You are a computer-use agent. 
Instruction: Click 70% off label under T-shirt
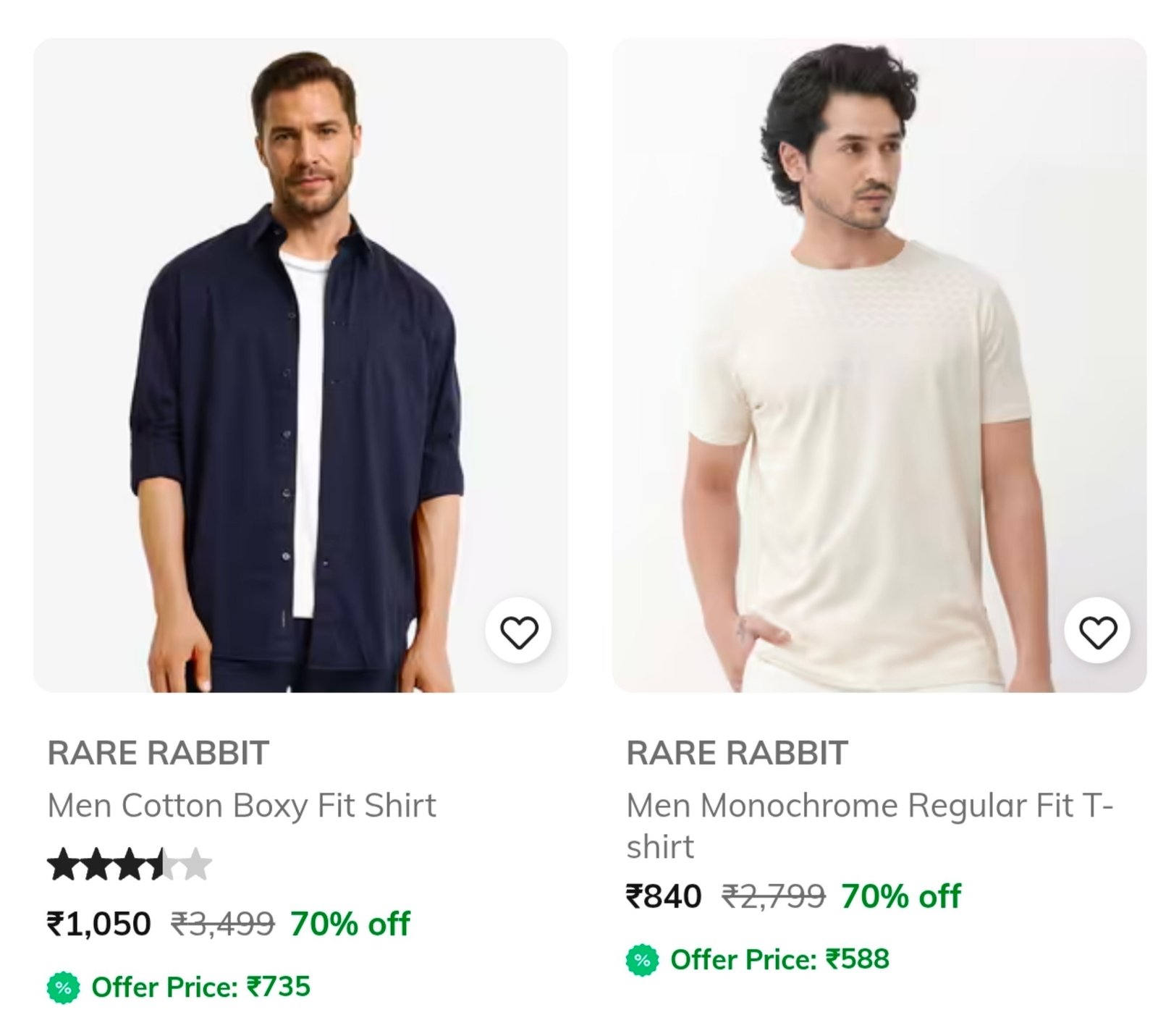click(x=901, y=896)
